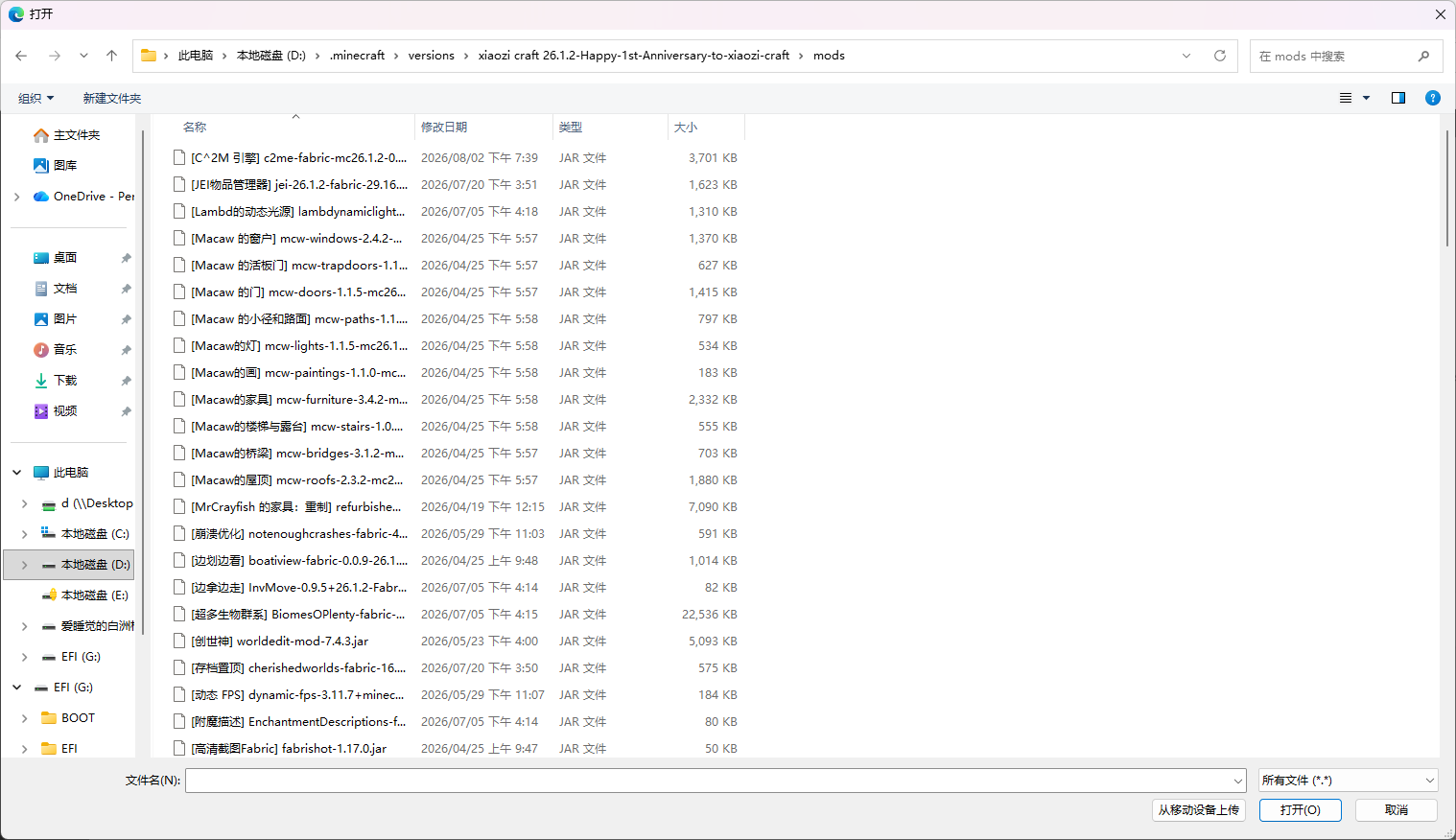Select 本地磁盘 (E:) in tree
1456x840 pixels.
pos(84,595)
